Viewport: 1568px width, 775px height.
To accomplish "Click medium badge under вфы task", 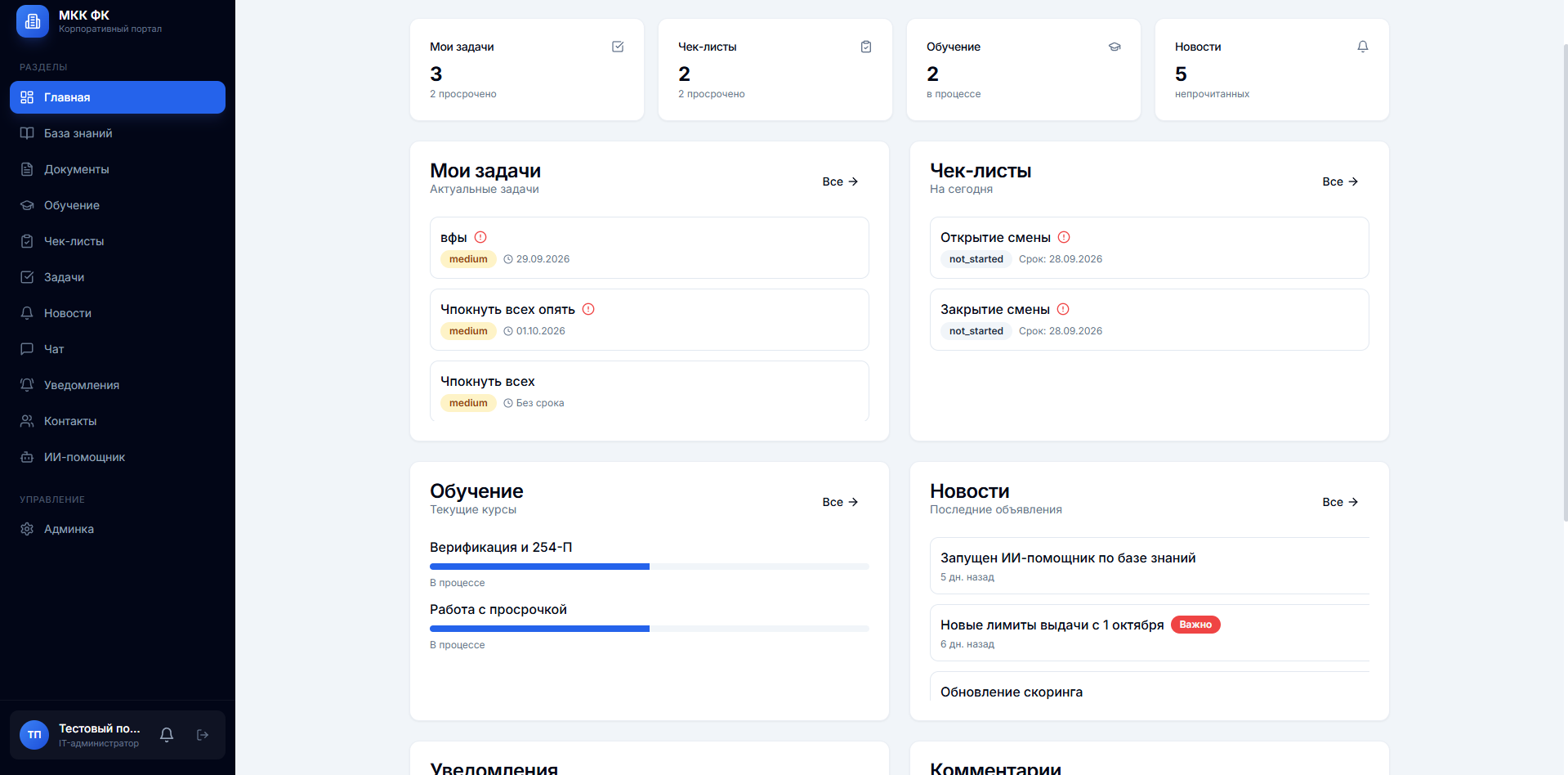I will [468, 259].
